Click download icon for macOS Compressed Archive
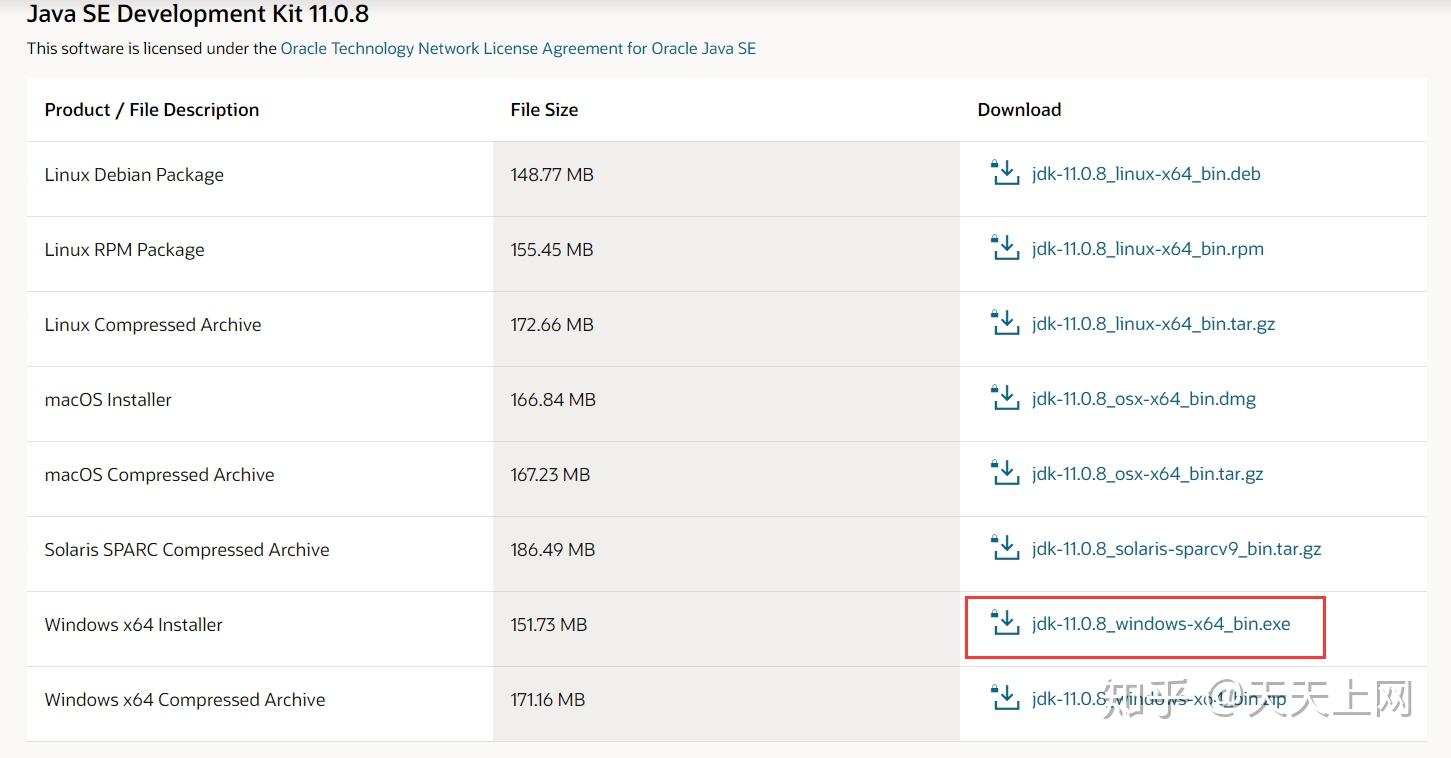 (1004, 473)
